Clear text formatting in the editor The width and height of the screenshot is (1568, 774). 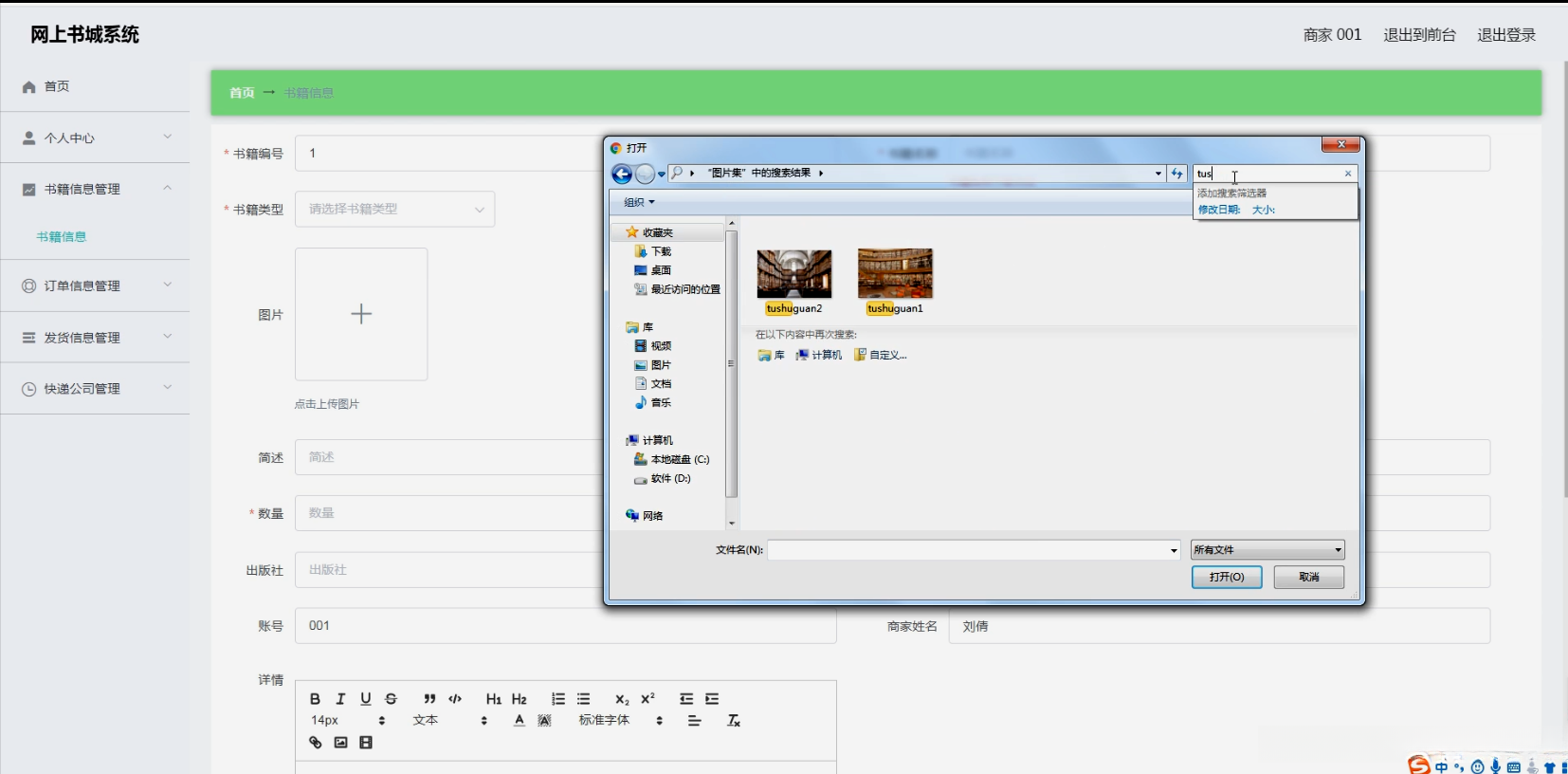734,721
